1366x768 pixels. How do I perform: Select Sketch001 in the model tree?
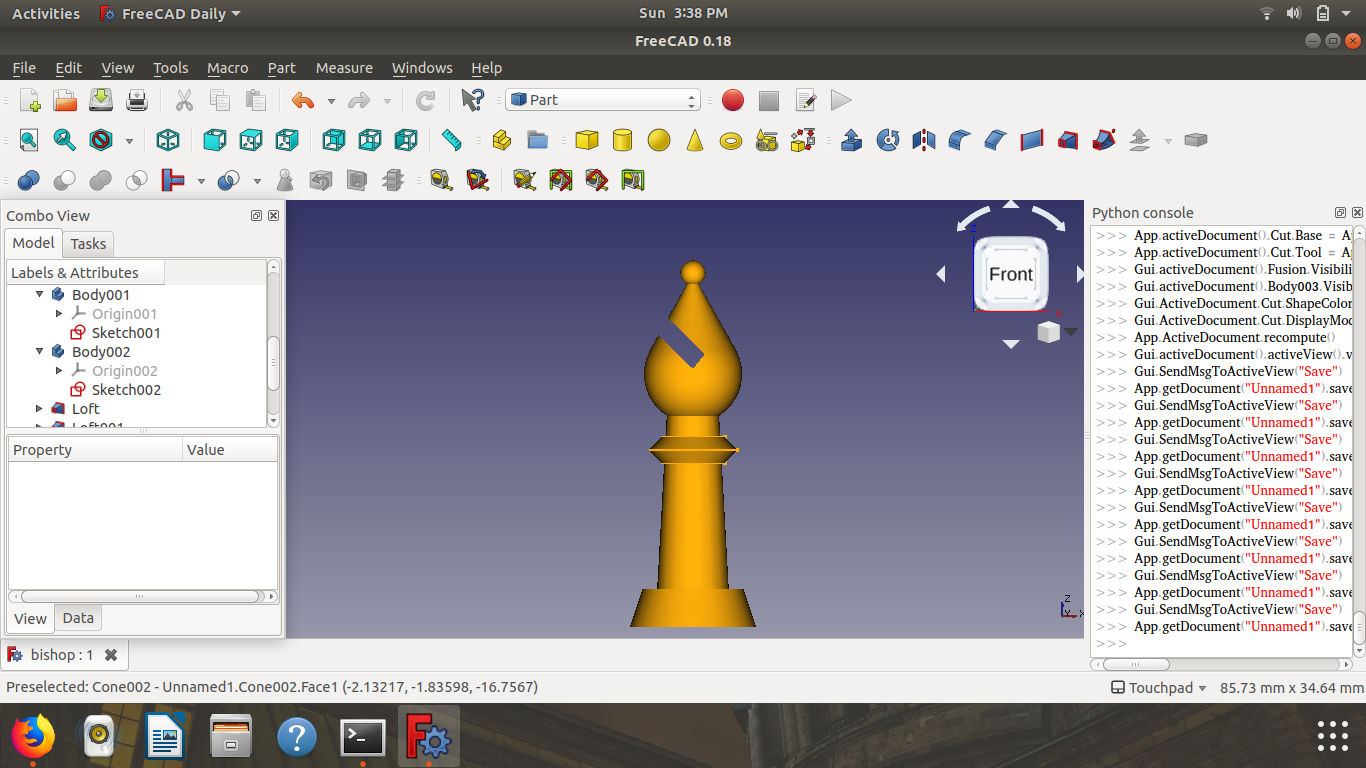[x=126, y=333]
